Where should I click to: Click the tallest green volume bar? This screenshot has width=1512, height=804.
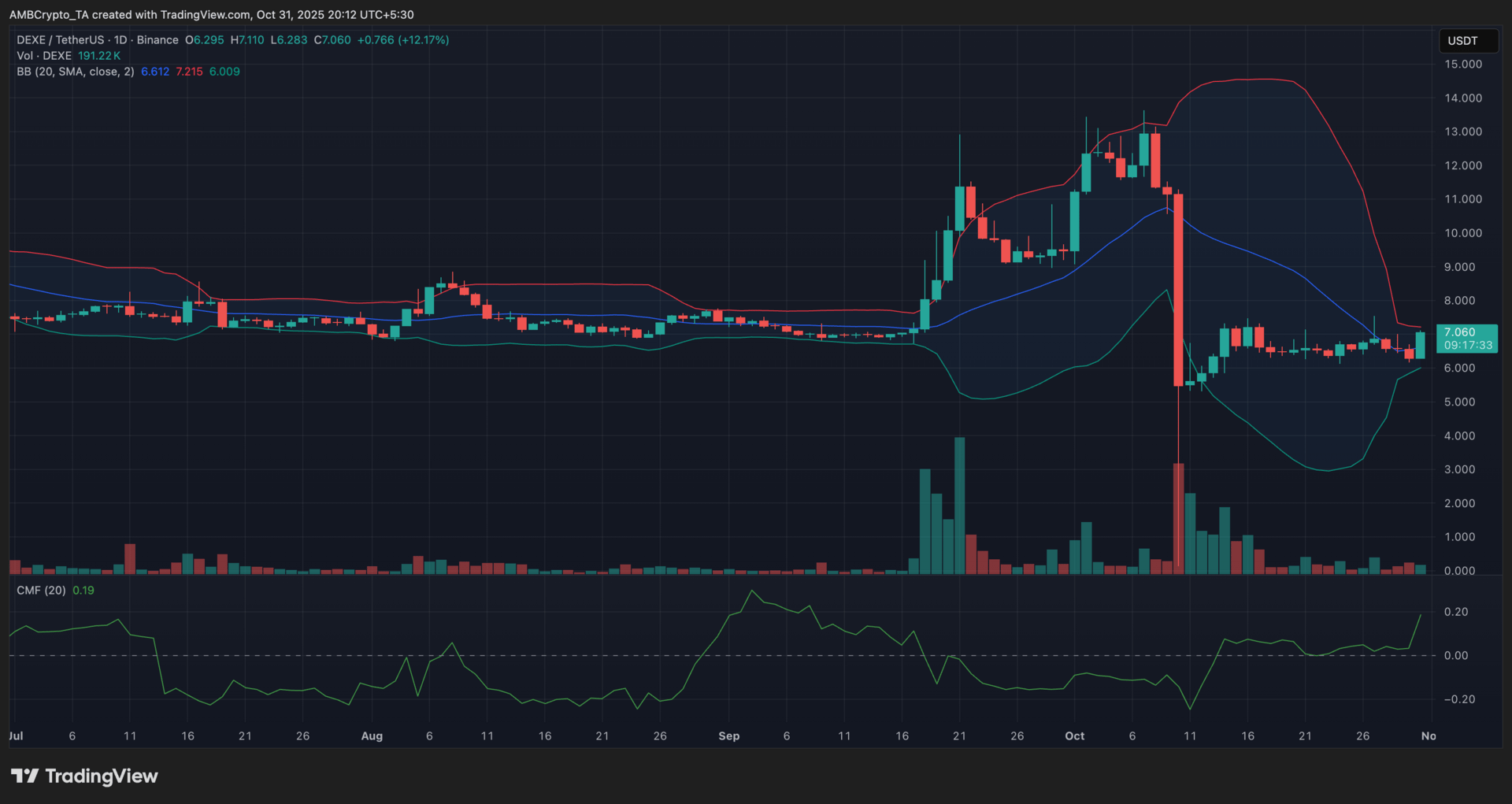pyautogui.click(x=959, y=506)
